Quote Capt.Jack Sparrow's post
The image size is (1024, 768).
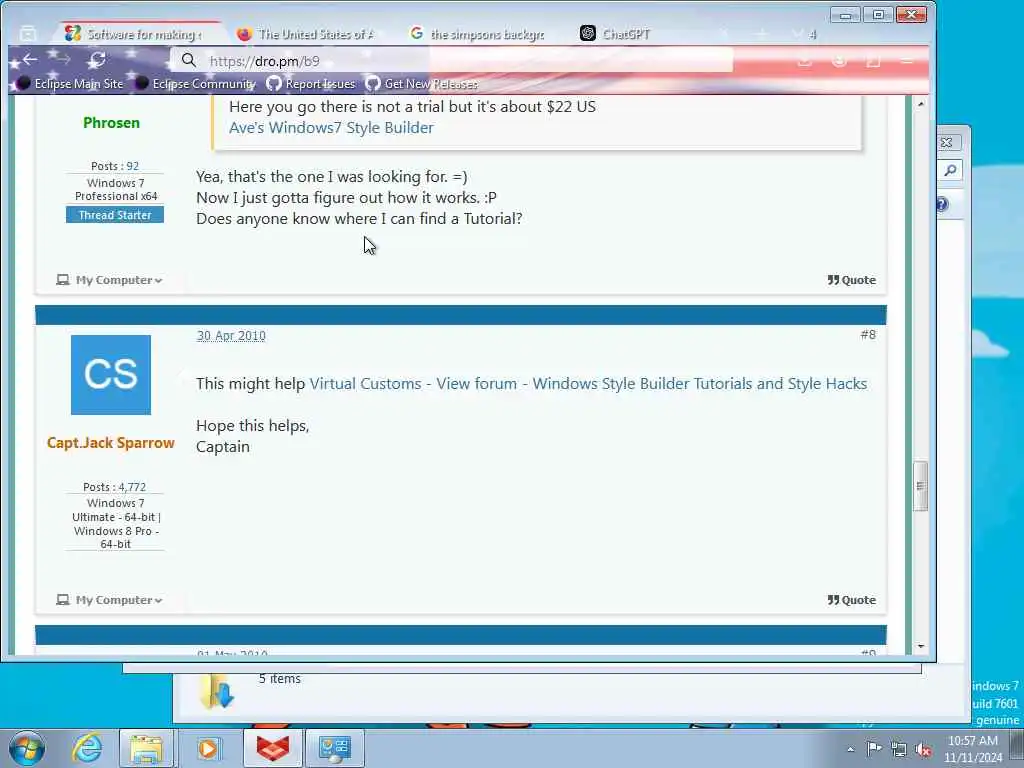[852, 600]
